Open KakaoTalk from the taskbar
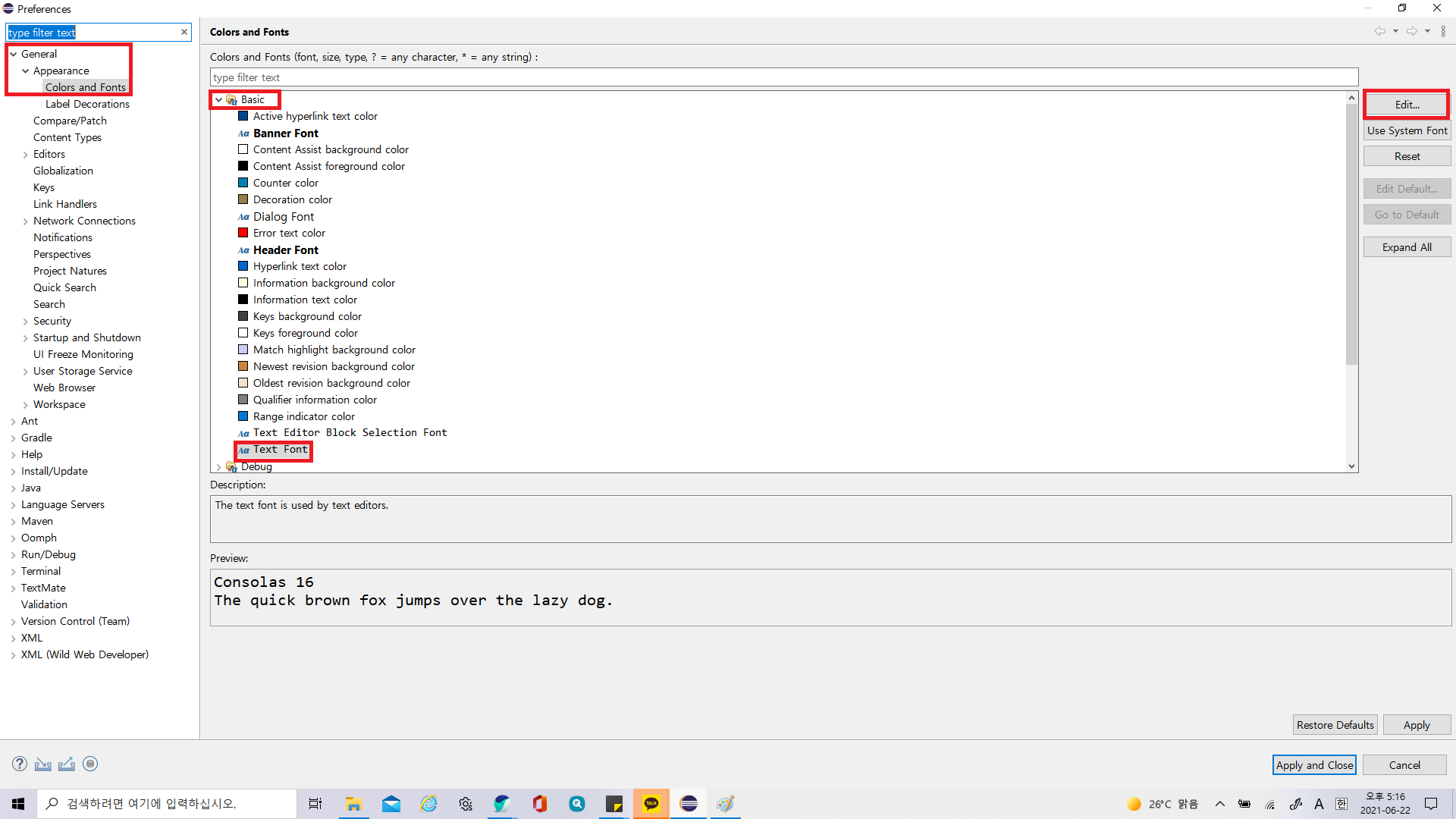This screenshot has height=819, width=1456. point(651,804)
